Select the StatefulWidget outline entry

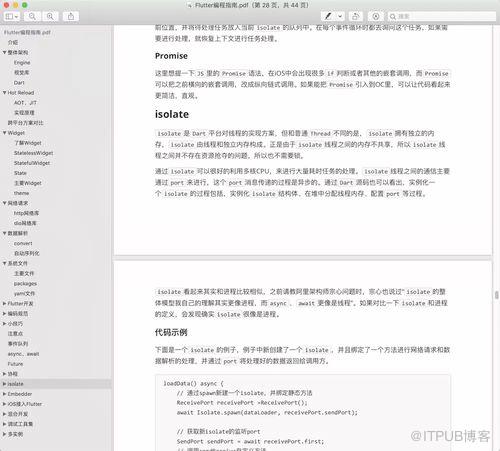pos(32,163)
